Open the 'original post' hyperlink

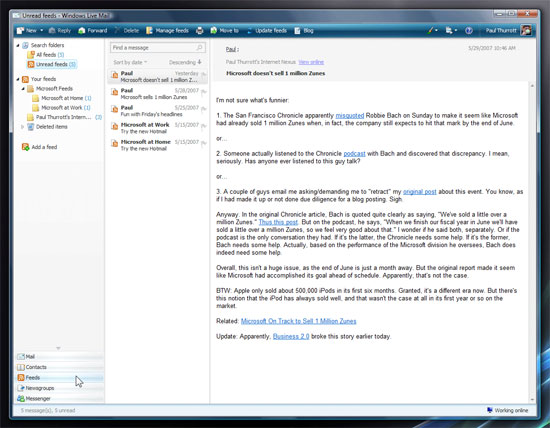click(x=420, y=192)
